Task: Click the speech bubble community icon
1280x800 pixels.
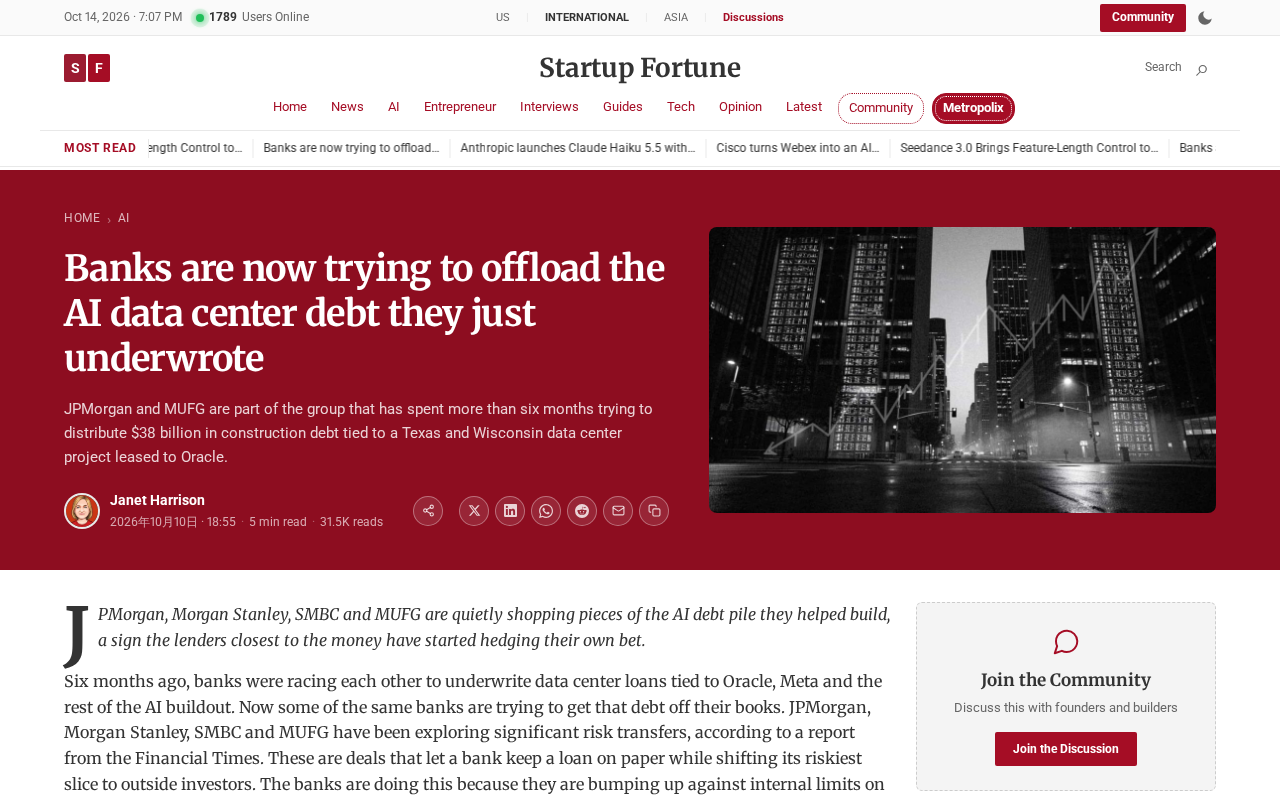Action: 1066,642
